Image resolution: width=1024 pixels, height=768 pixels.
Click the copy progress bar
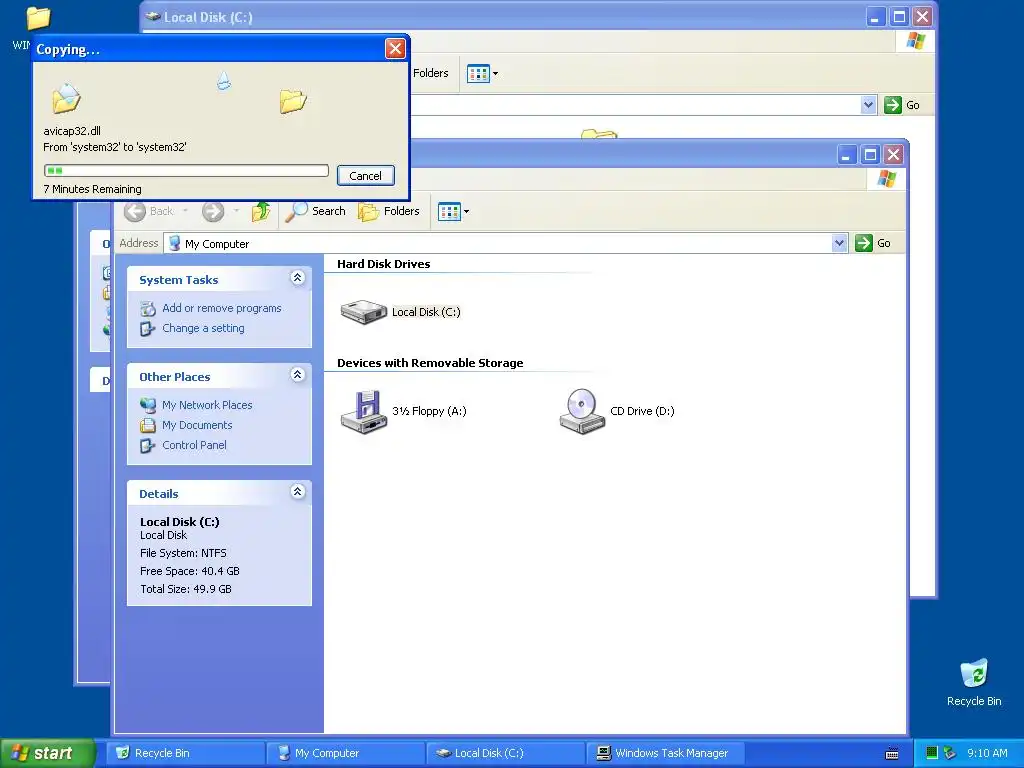(x=186, y=170)
